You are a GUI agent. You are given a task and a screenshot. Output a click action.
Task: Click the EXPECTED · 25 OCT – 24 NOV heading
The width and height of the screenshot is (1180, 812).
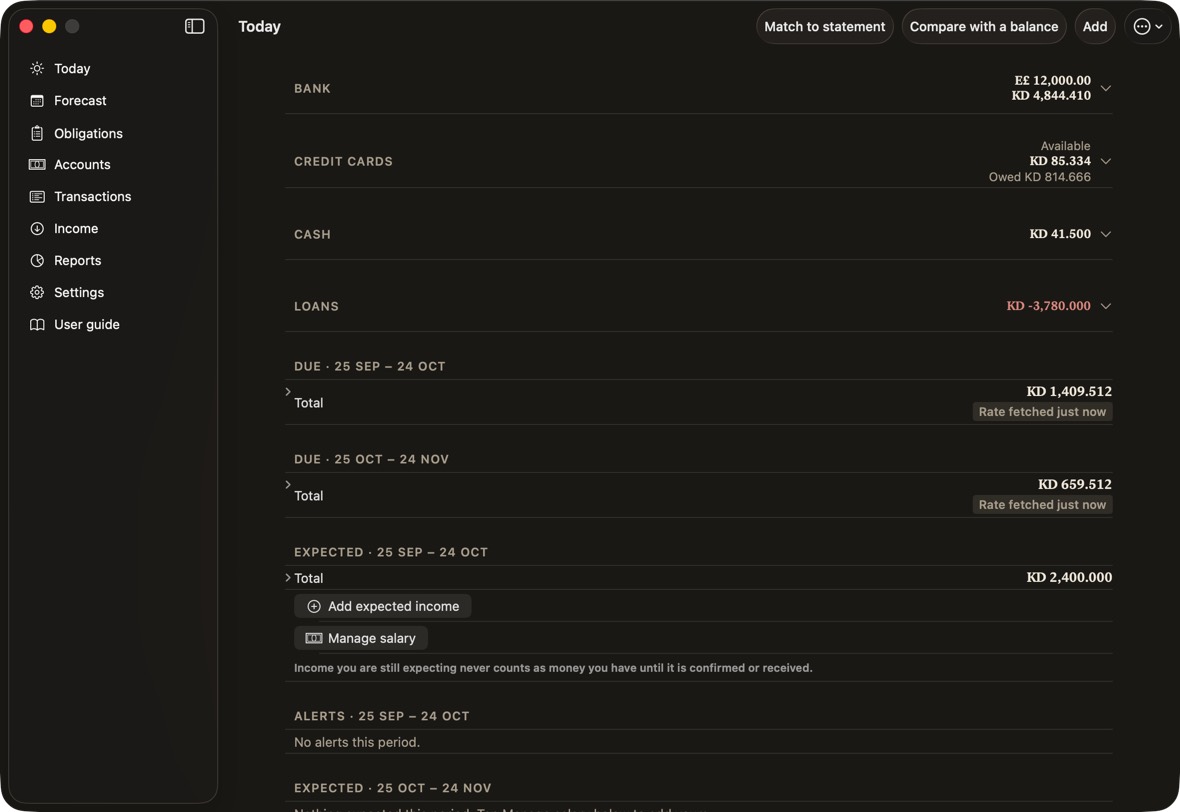393,788
